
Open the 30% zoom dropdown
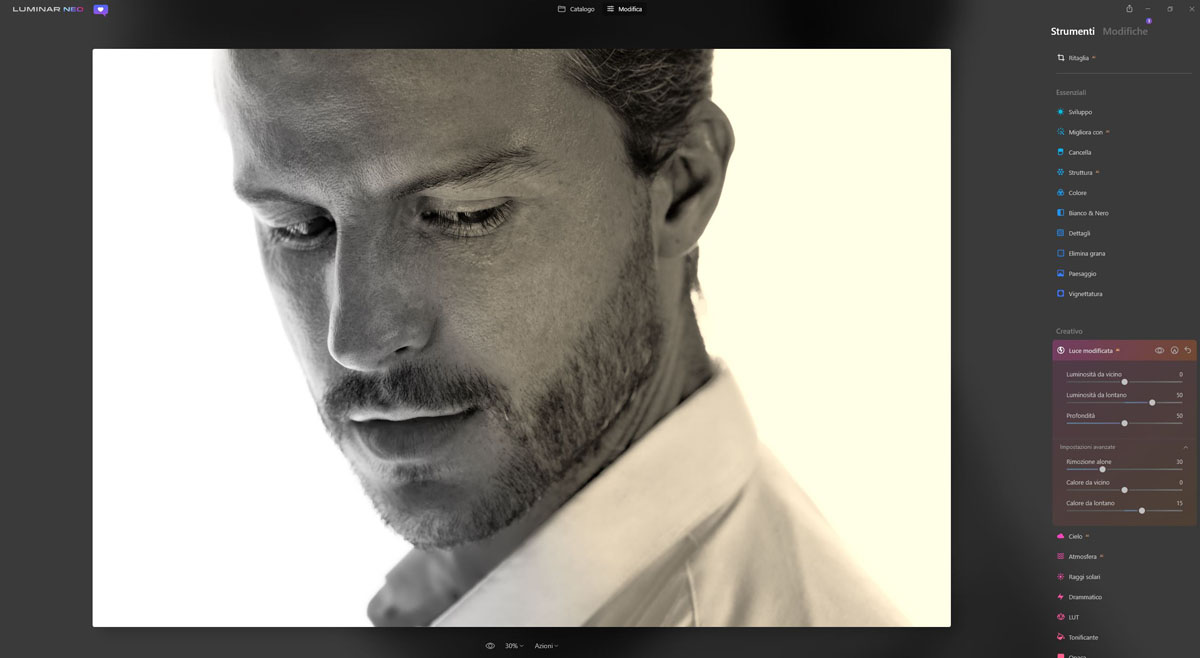tap(513, 646)
